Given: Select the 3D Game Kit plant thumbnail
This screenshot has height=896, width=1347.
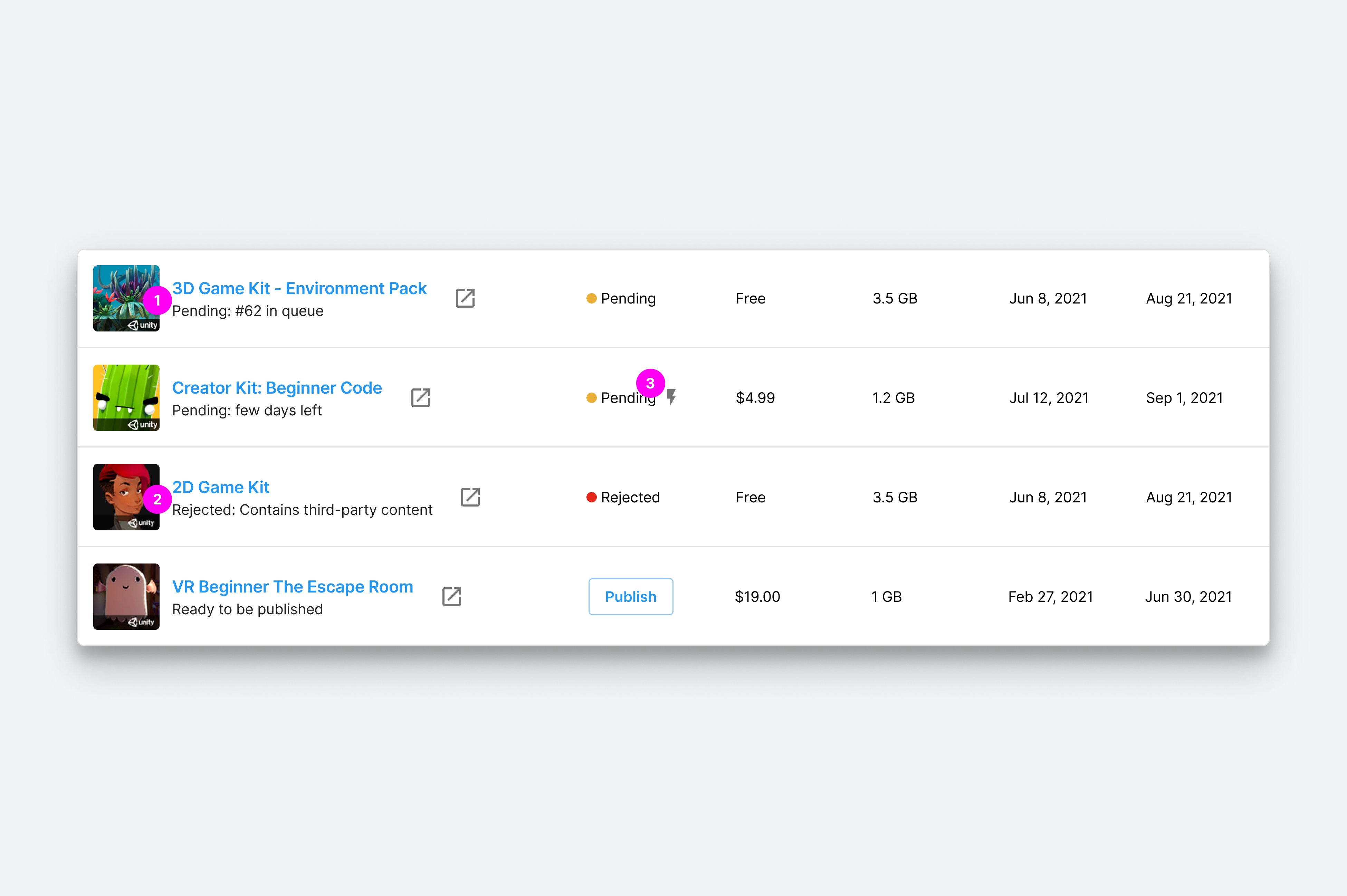Looking at the screenshot, I should click(126, 298).
